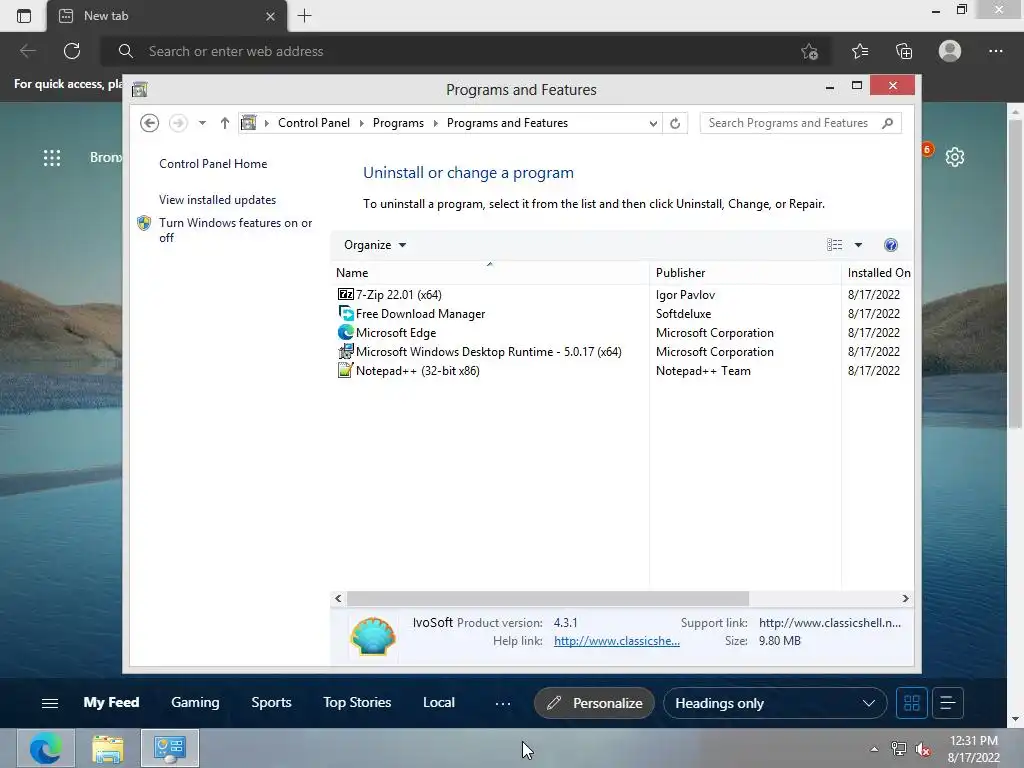Click the search magnifier in Programs and Features

point(888,123)
